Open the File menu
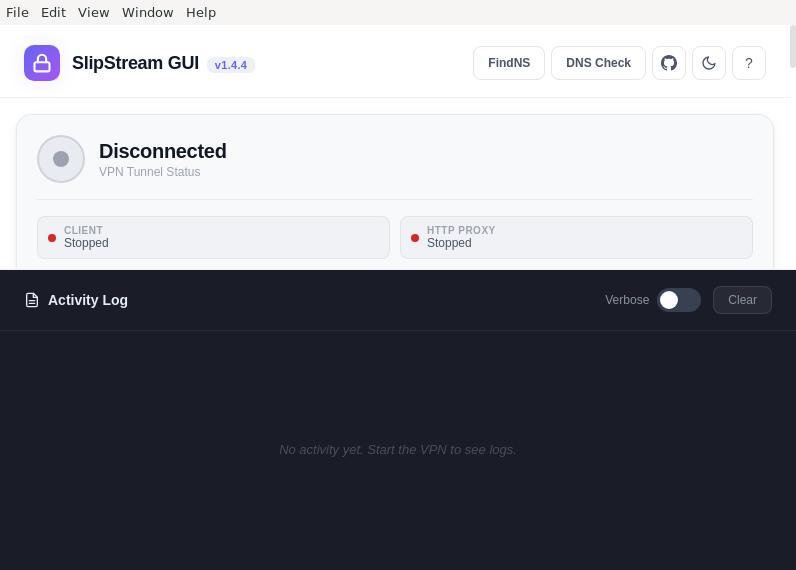The image size is (796, 570). pyautogui.click(x=17, y=12)
